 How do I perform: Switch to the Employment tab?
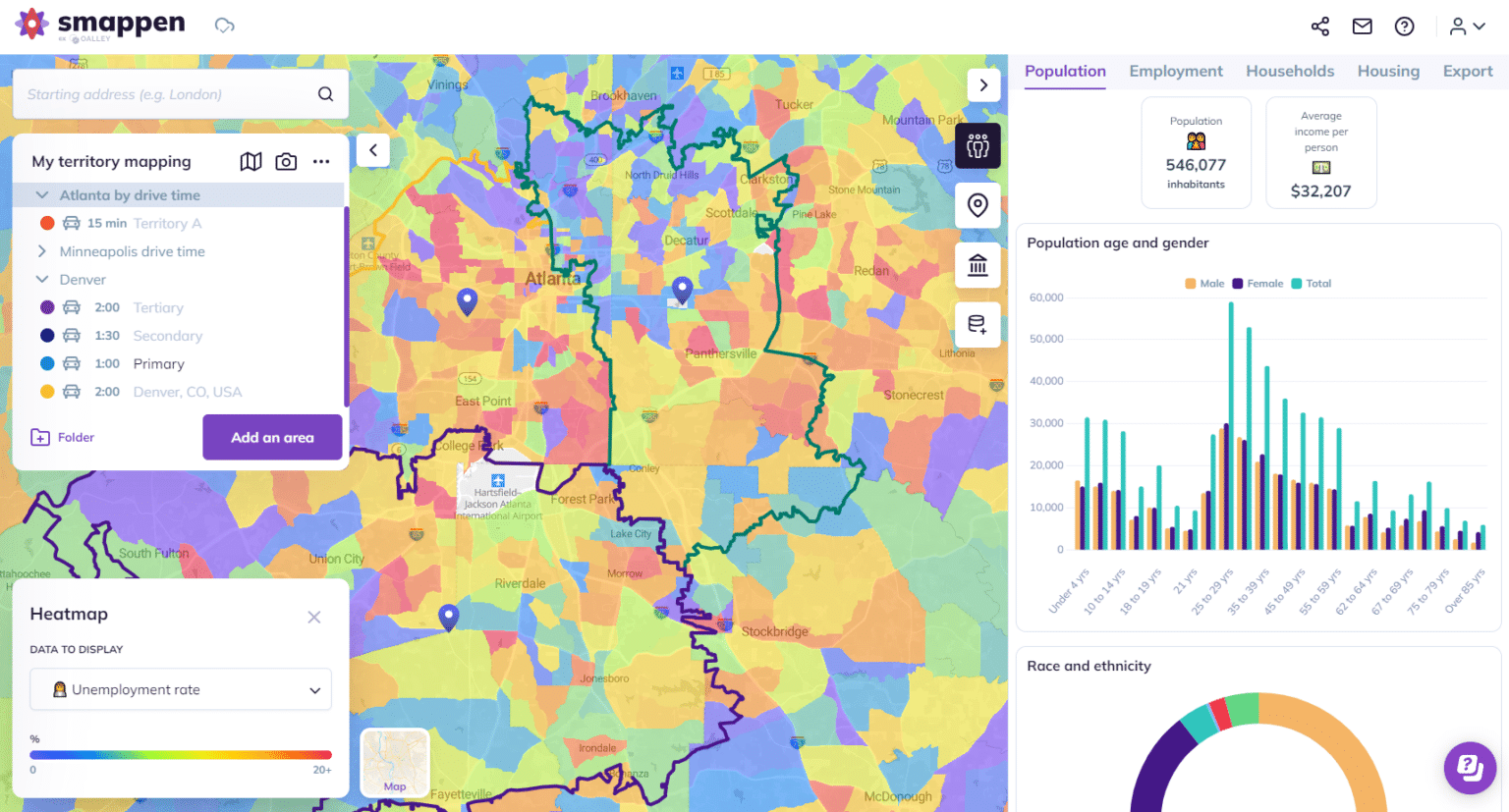point(1175,71)
